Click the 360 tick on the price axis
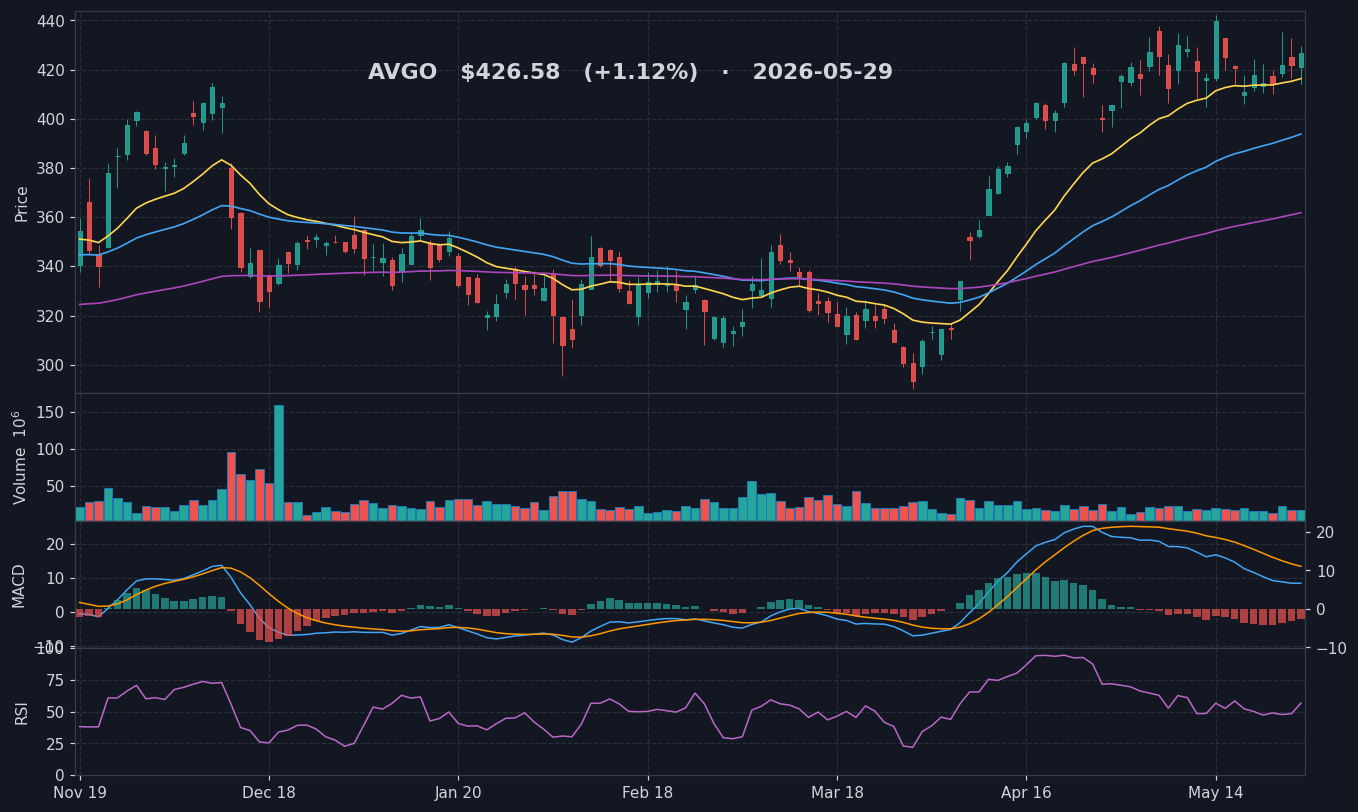Image resolution: width=1358 pixels, height=812 pixels. pyautogui.click(x=50, y=218)
